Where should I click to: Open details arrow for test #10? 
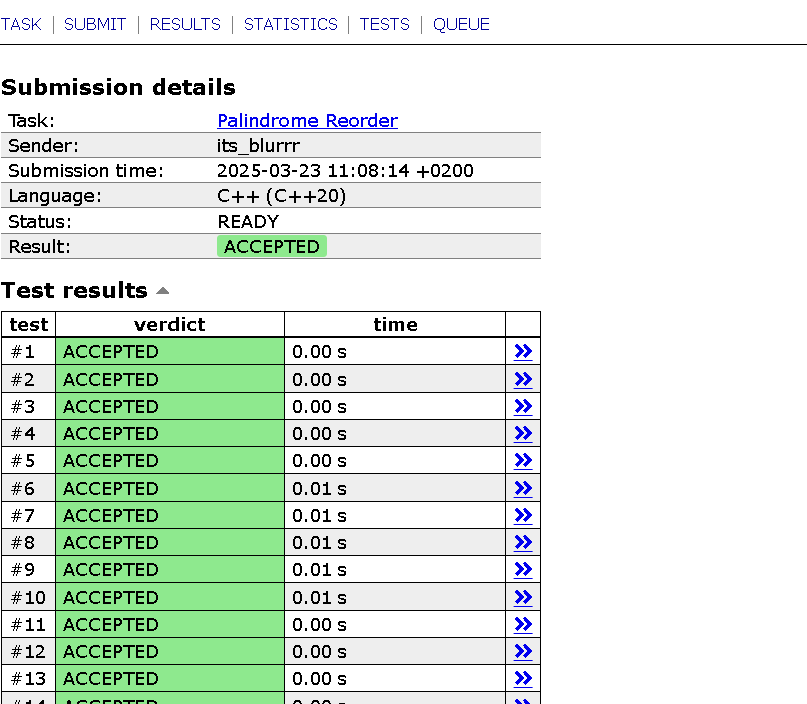523,597
